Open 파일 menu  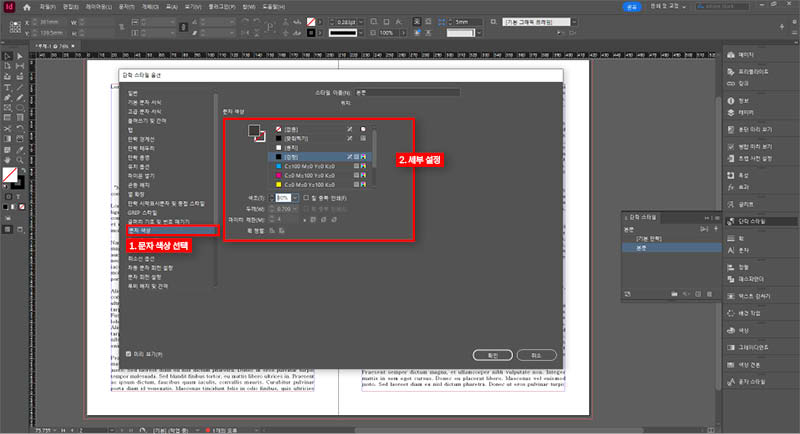pyautogui.click(x=47, y=7)
